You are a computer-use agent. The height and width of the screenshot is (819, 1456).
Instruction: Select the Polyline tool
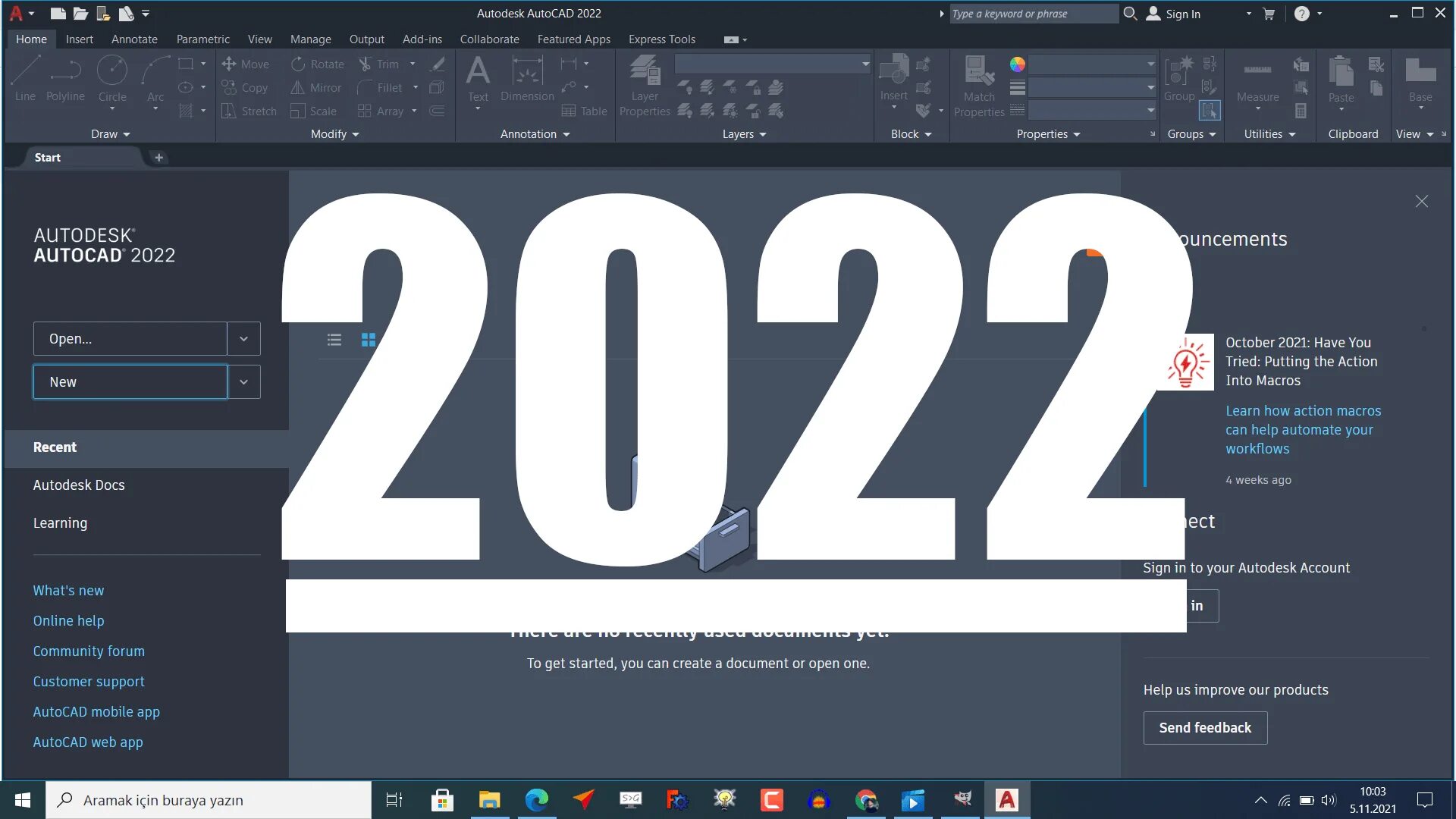pyautogui.click(x=65, y=79)
